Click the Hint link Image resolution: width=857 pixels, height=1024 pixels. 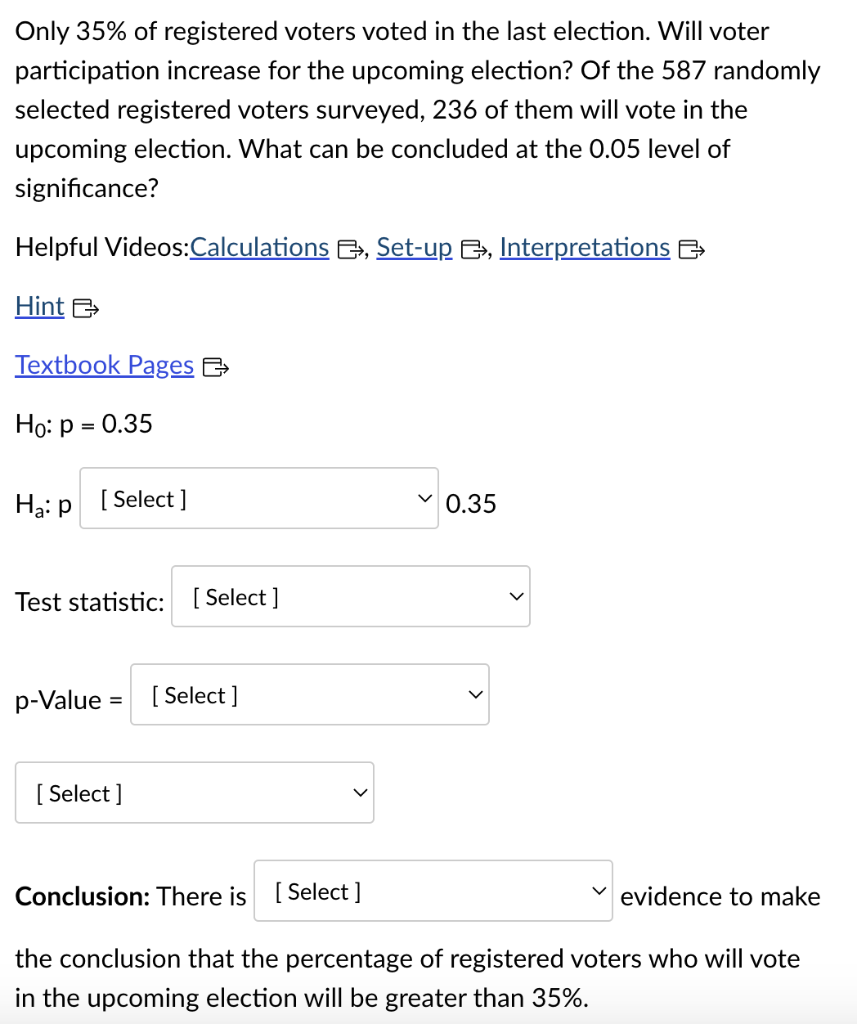(39, 306)
